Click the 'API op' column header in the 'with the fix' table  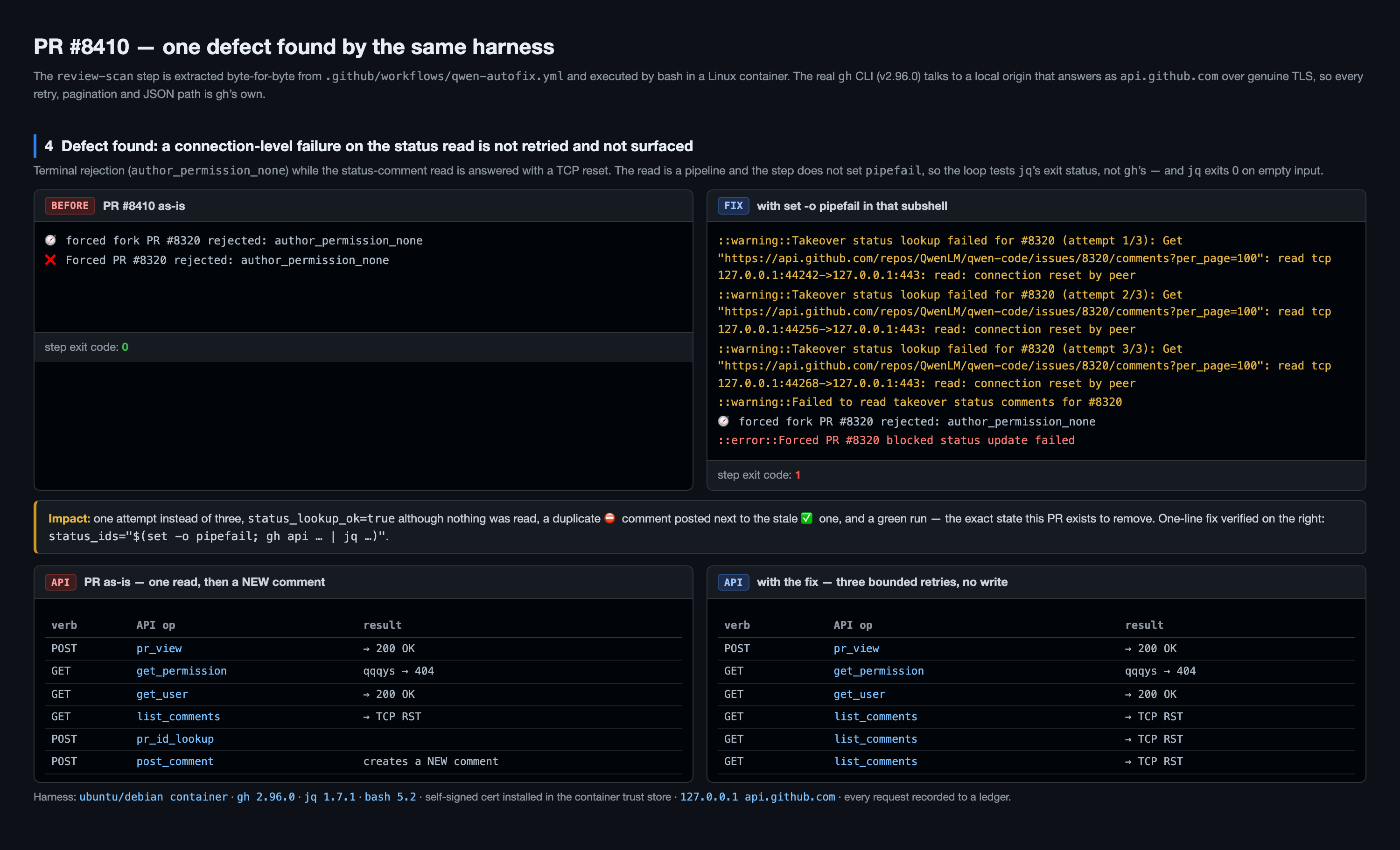coord(853,625)
